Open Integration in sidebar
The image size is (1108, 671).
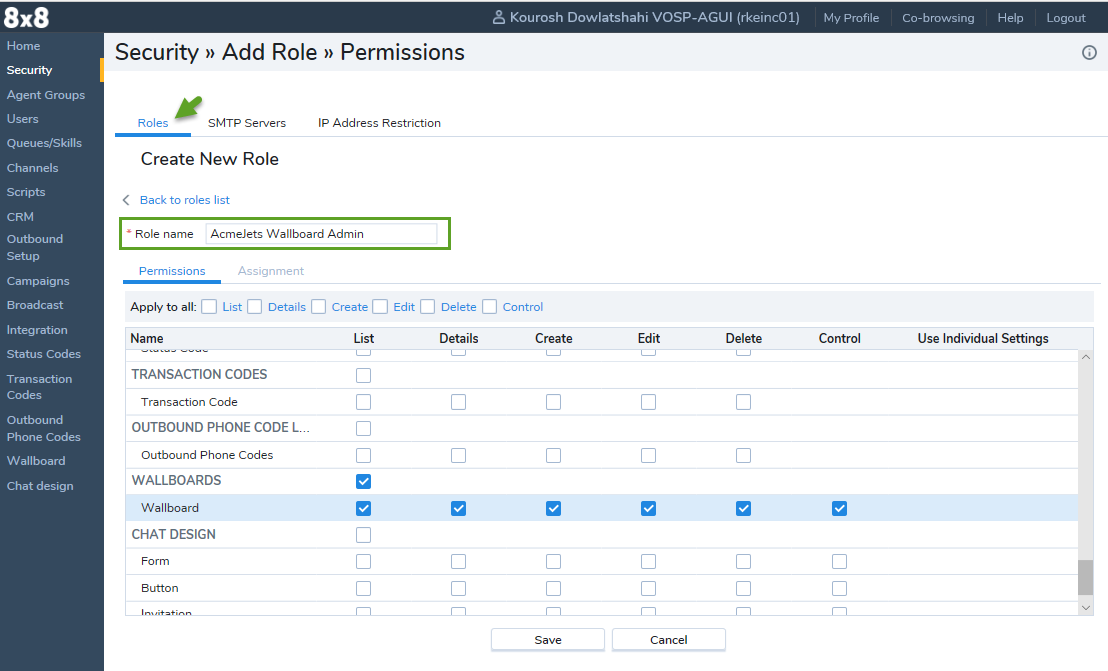pyautogui.click(x=37, y=330)
